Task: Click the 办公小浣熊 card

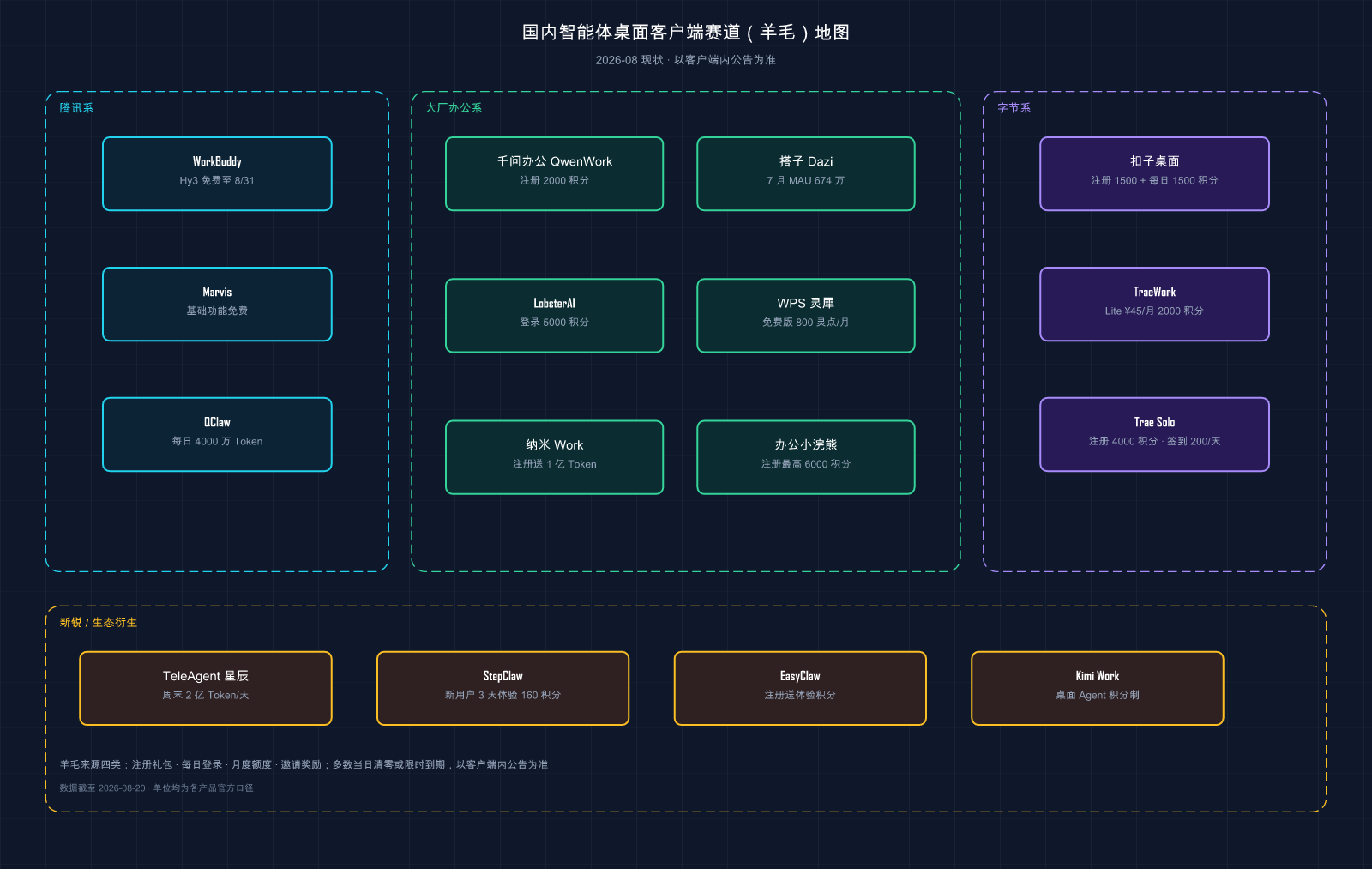Action: 806,457
